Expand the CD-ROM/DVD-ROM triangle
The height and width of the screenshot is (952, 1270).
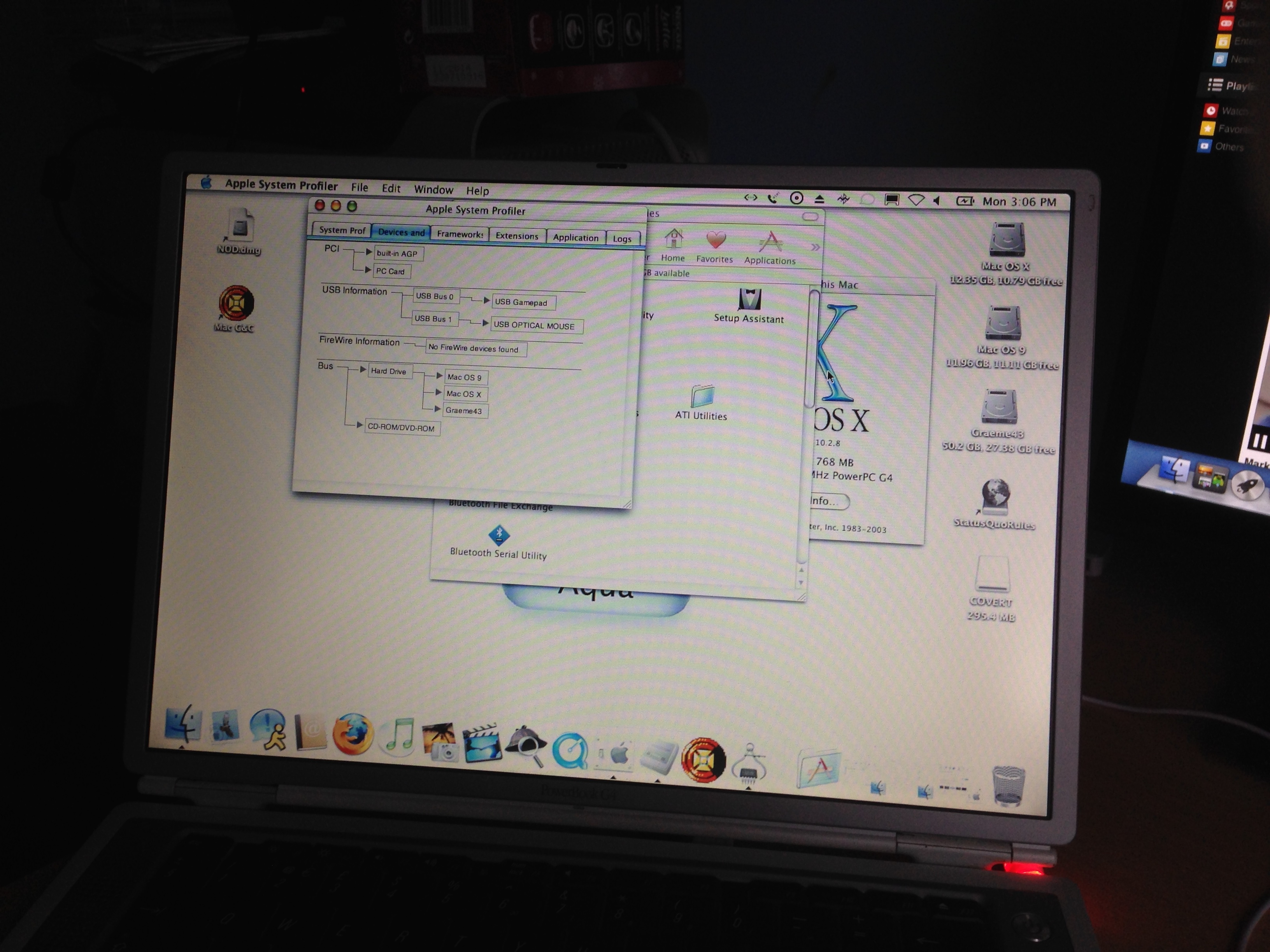coord(360,425)
